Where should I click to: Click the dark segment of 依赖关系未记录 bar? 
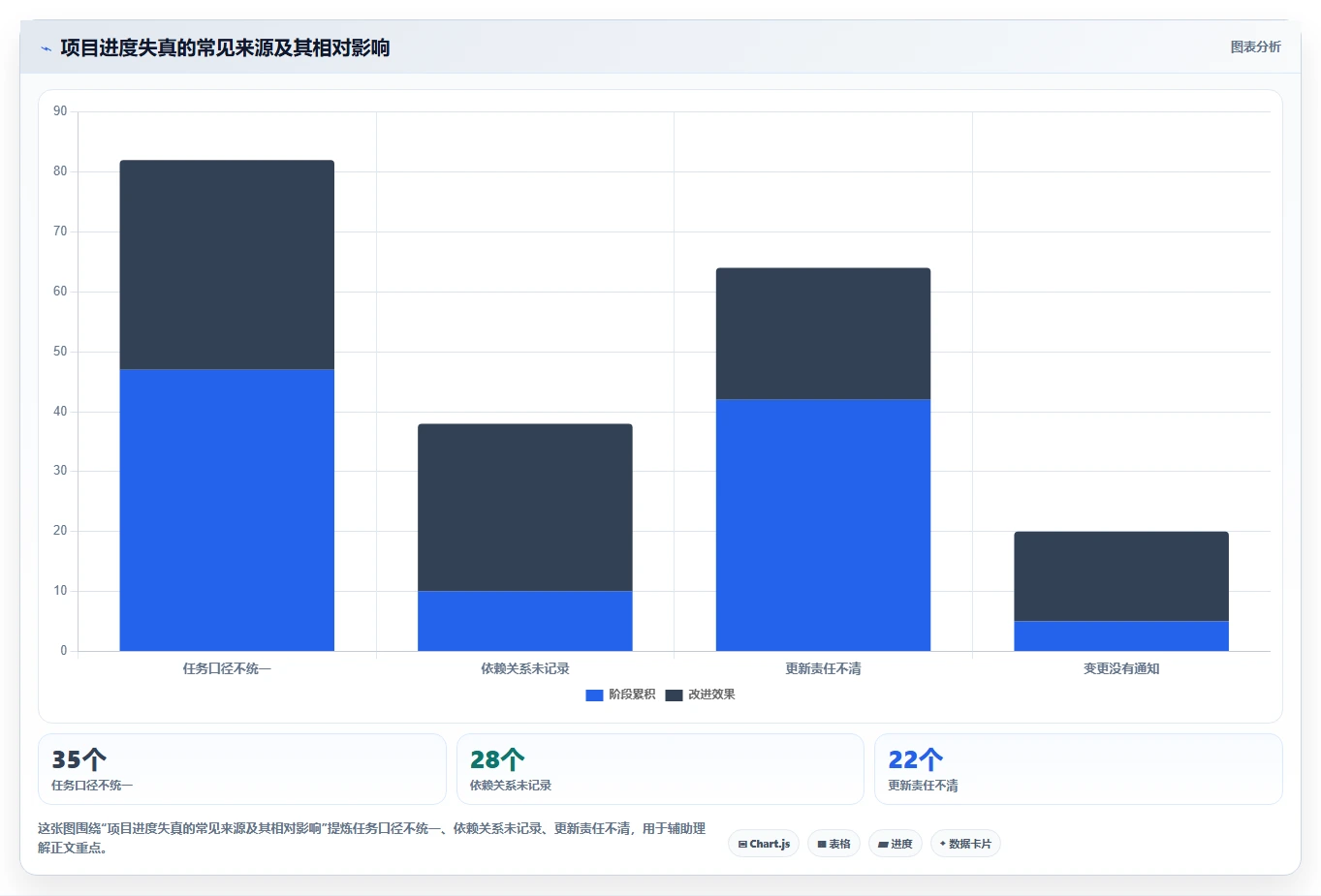pos(525,508)
